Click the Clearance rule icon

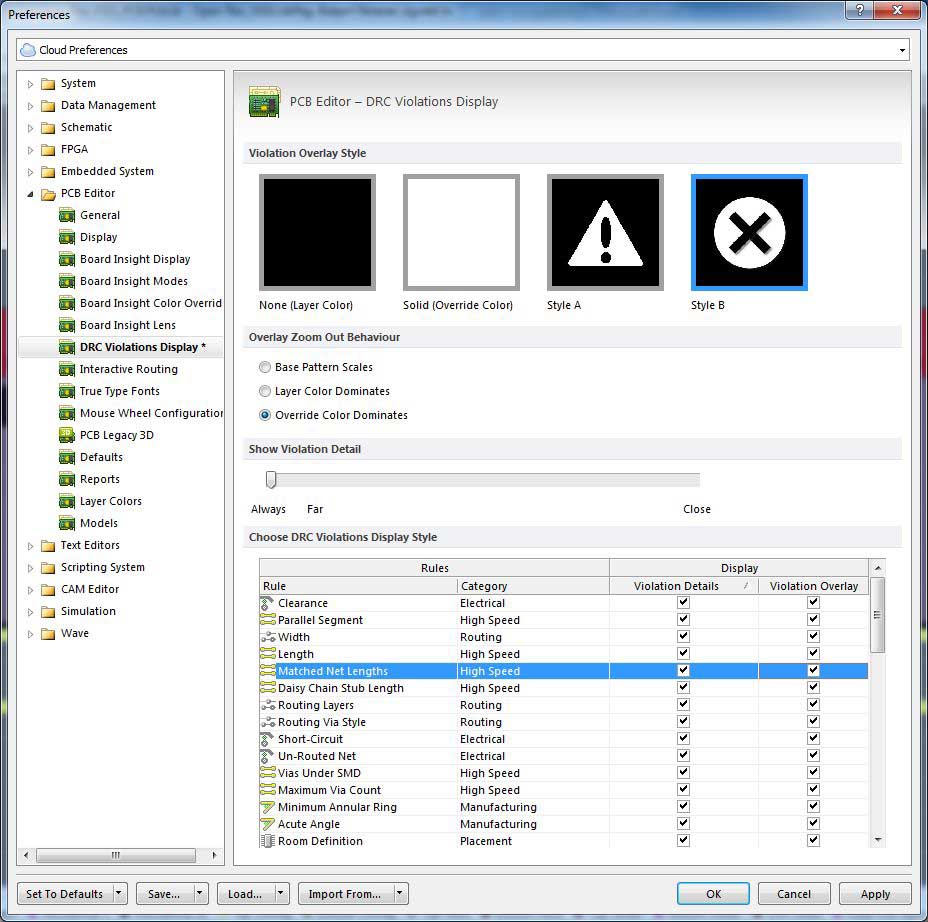(x=267, y=603)
